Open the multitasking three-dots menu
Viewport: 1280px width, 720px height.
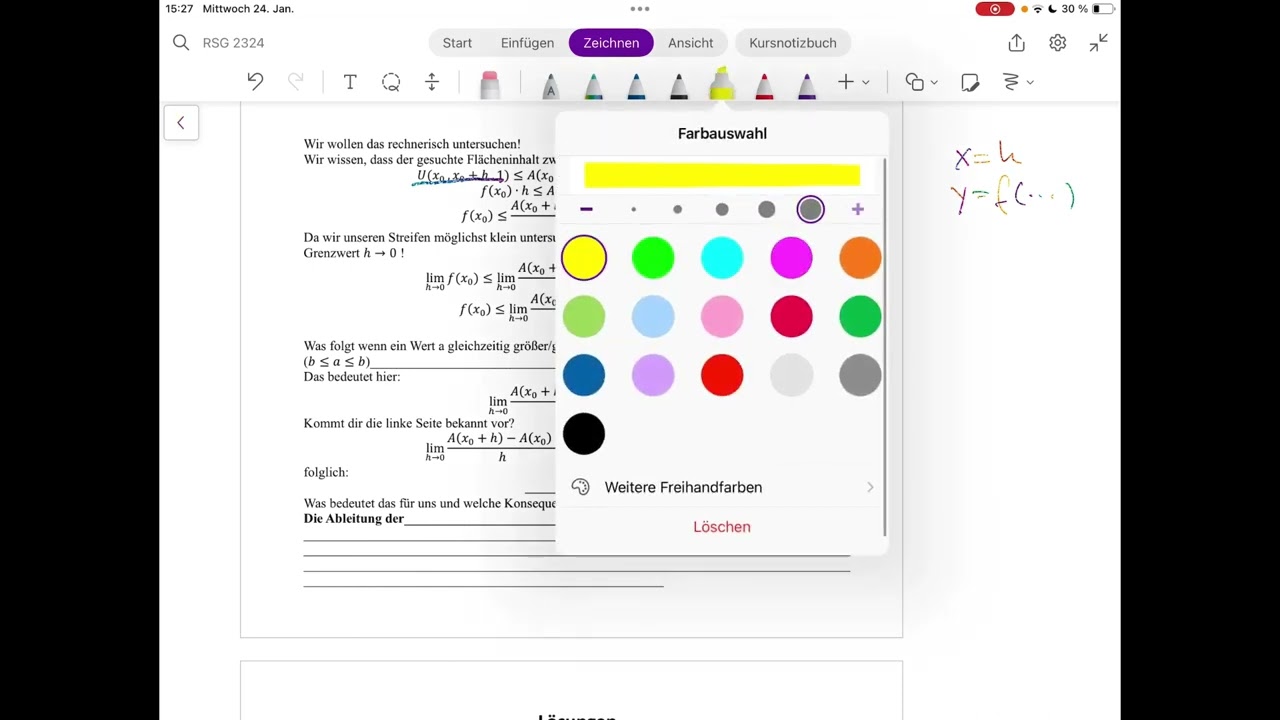click(640, 8)
